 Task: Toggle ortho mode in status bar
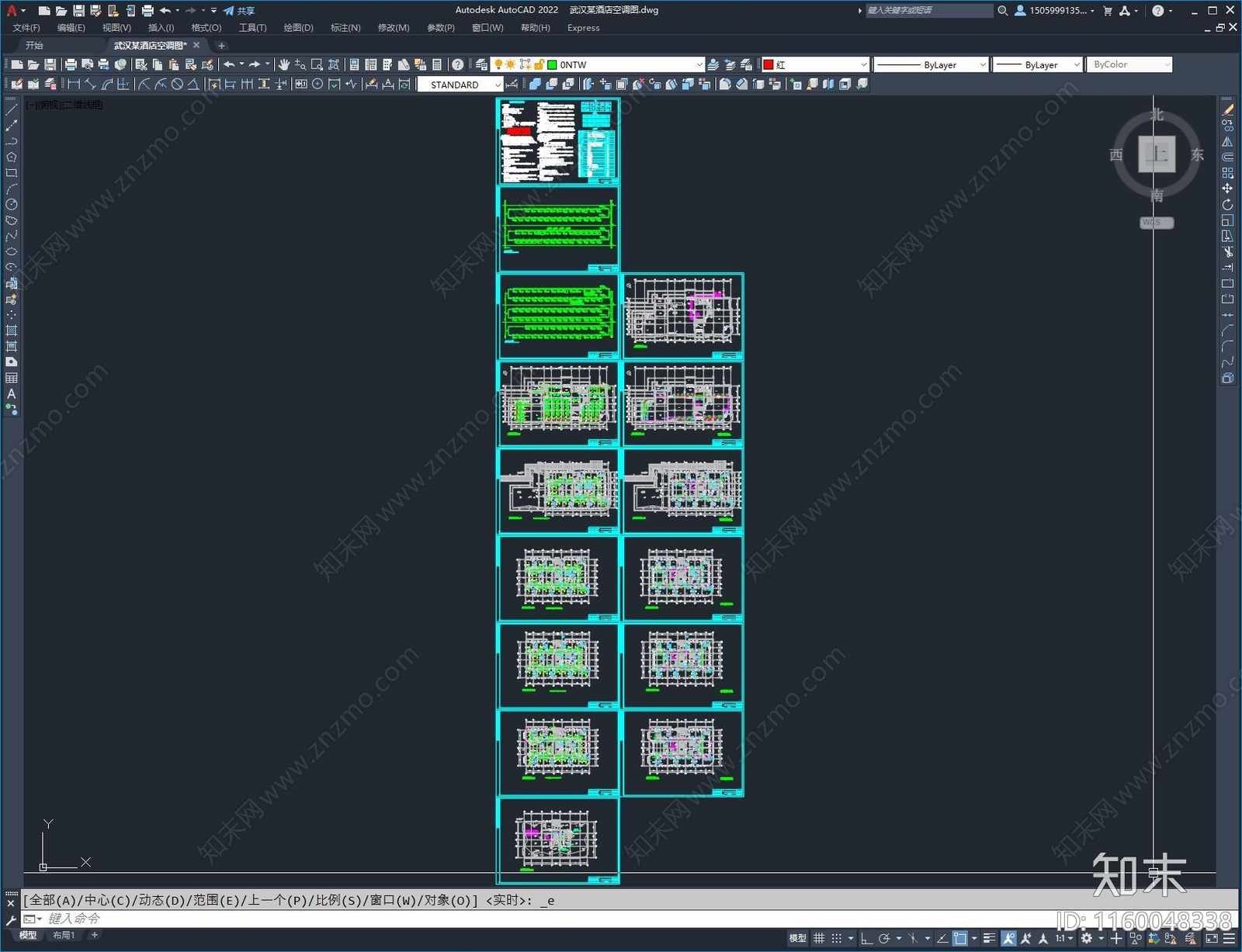click(866, 939)
